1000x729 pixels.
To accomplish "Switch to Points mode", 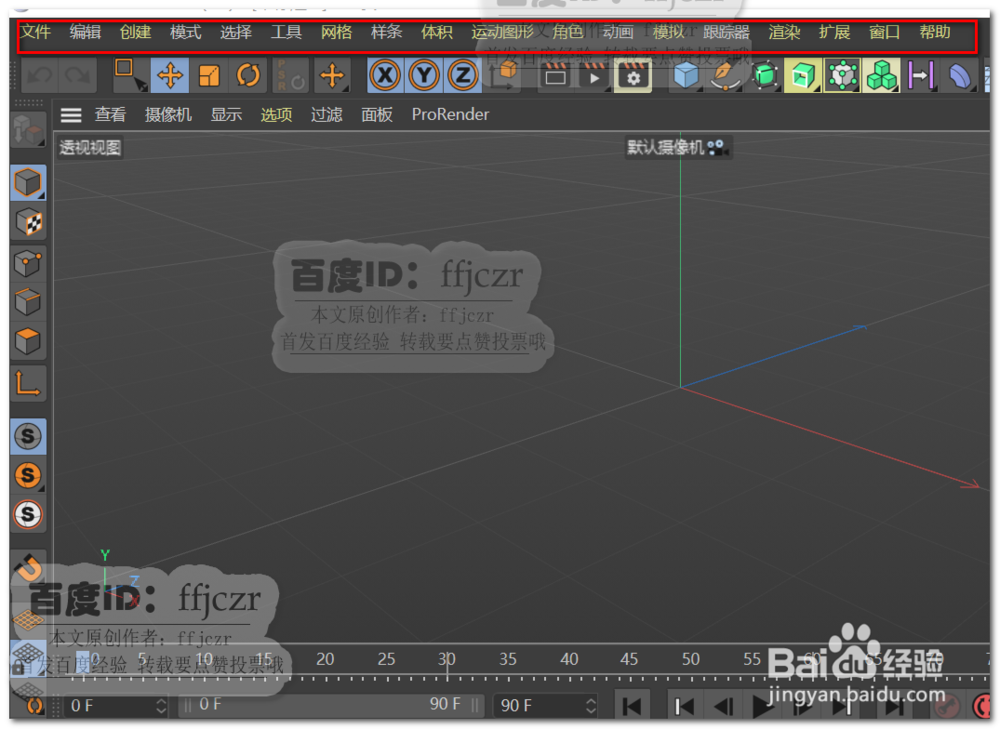I will point(28,263).
